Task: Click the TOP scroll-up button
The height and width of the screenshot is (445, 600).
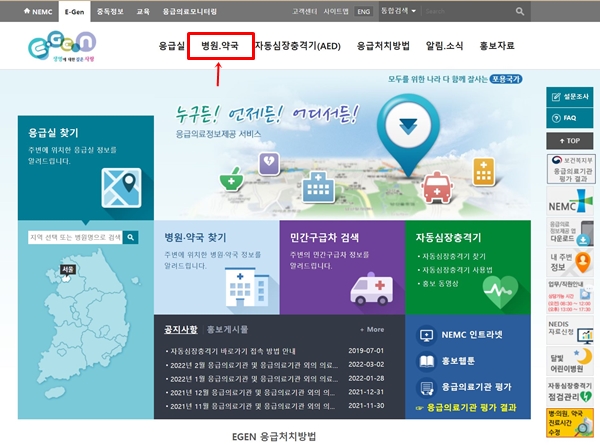Action: [570, 141]
